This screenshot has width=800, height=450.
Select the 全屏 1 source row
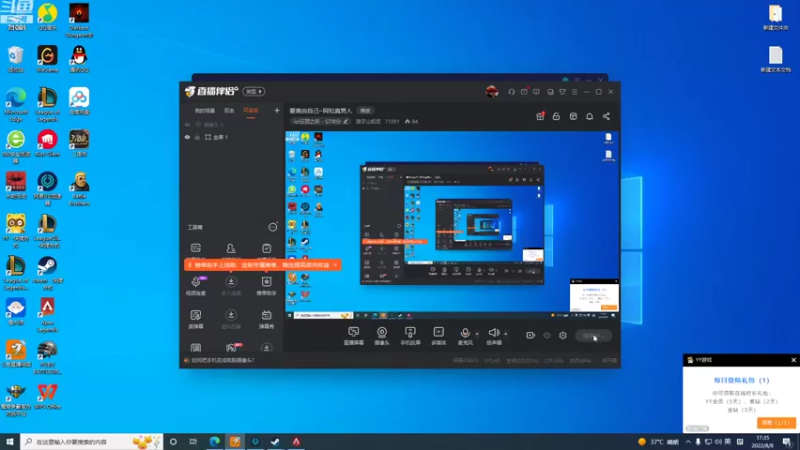tap(232, 137)
